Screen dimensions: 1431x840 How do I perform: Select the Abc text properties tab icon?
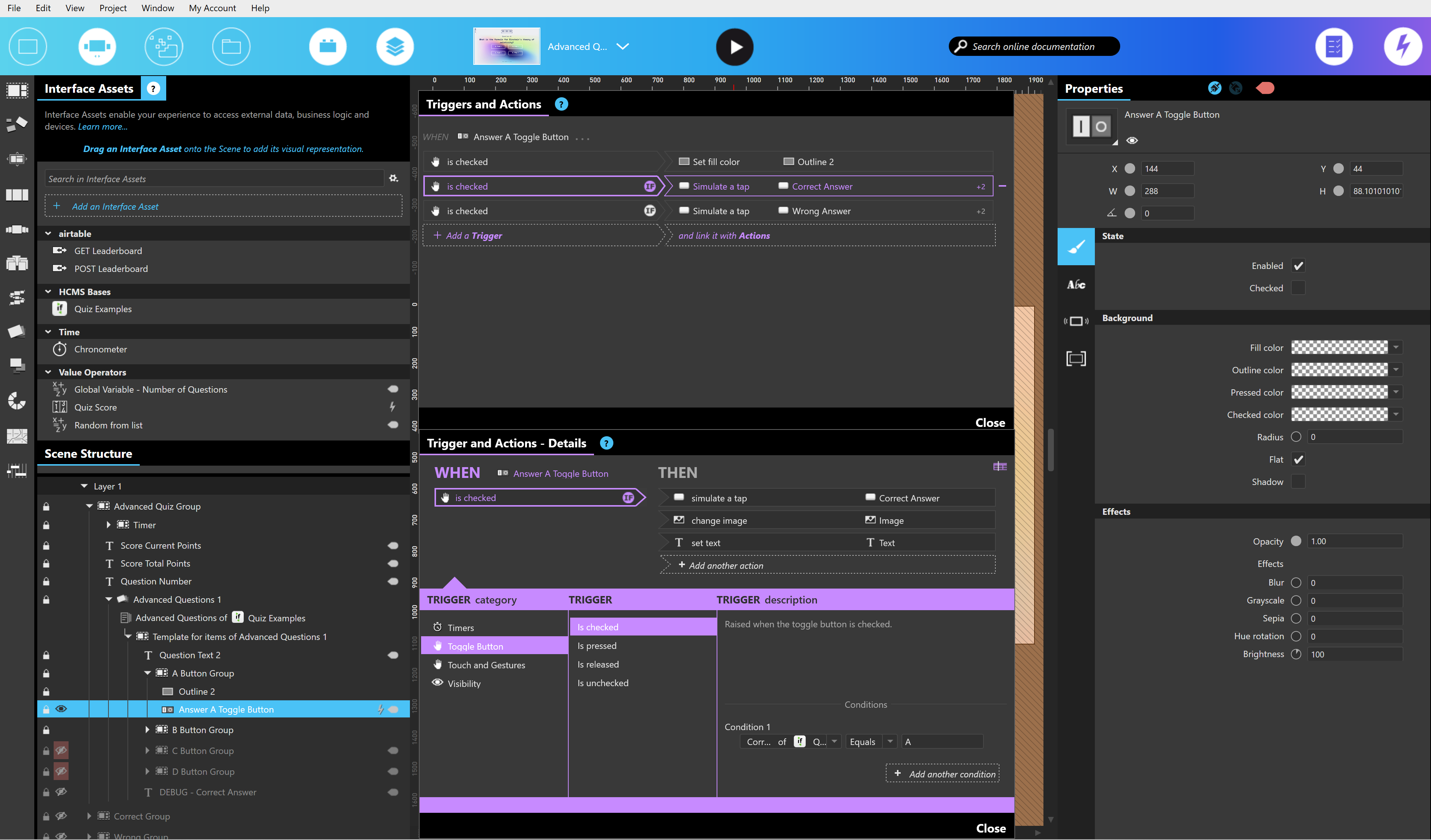click(1075, 285)
